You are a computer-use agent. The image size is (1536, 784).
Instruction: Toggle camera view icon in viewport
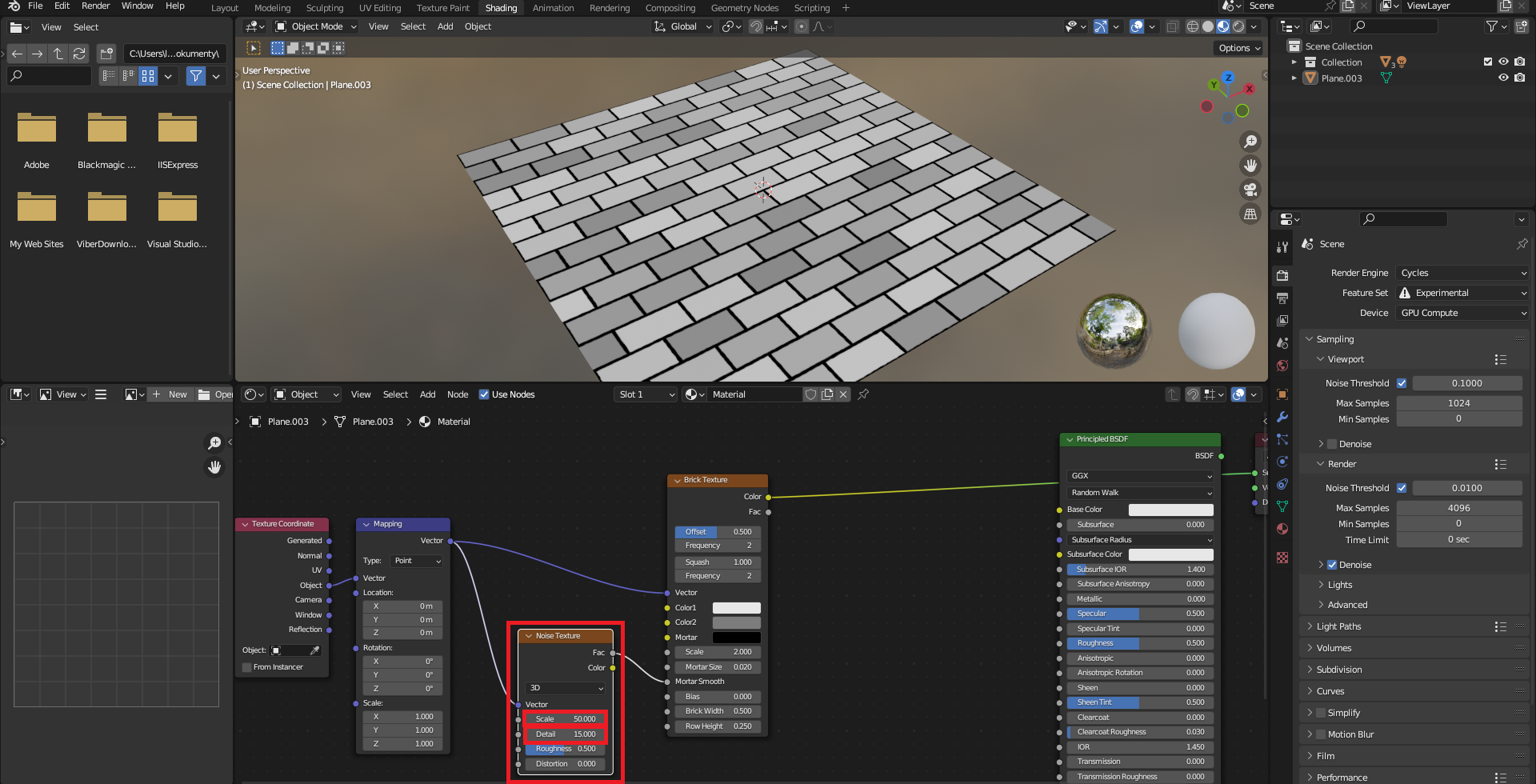tap(1250, 190)
